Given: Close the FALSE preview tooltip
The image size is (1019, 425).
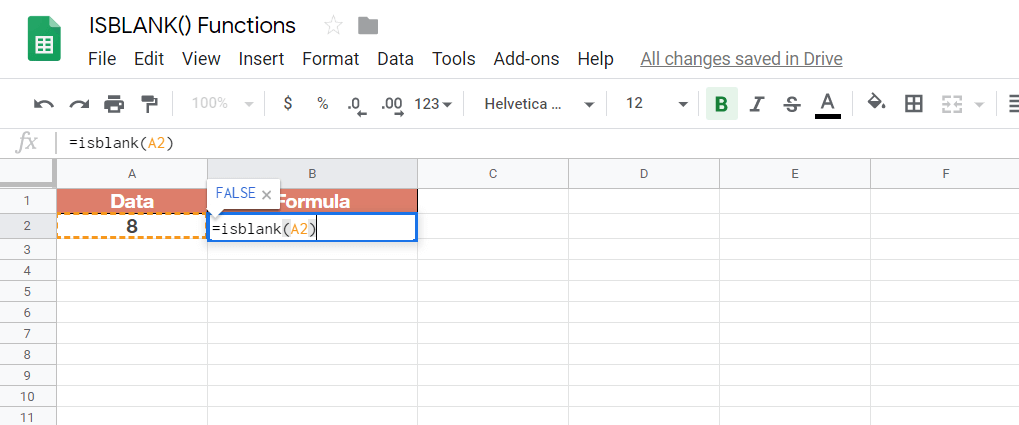Looking at the screenshot, I should click(x=266, y=194).
